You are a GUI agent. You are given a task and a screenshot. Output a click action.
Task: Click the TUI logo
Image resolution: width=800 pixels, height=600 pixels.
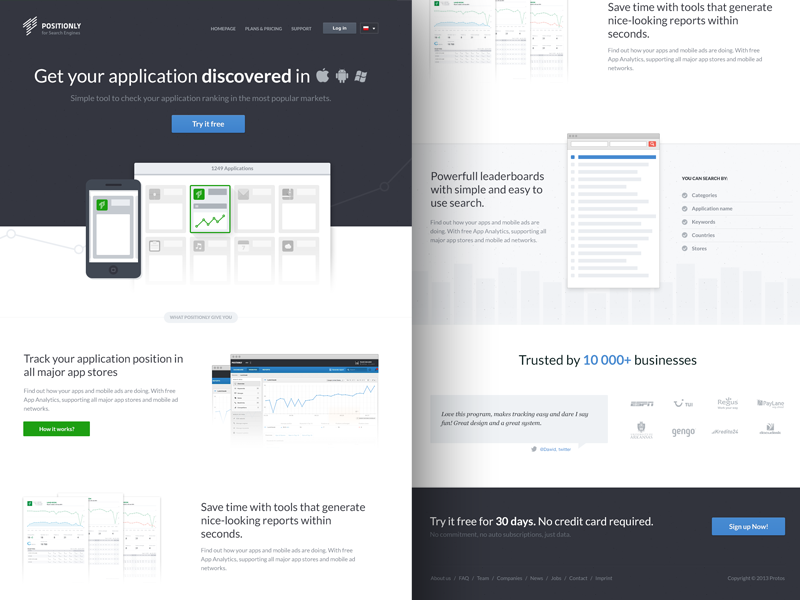click(683, 404)
